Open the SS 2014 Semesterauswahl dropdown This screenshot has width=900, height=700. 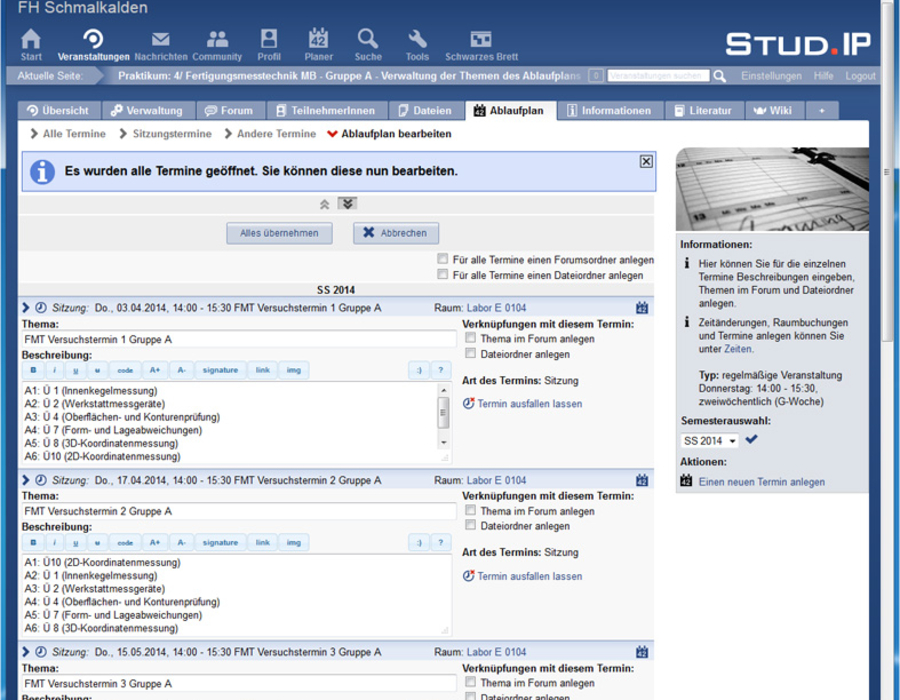tap(709, 441)
